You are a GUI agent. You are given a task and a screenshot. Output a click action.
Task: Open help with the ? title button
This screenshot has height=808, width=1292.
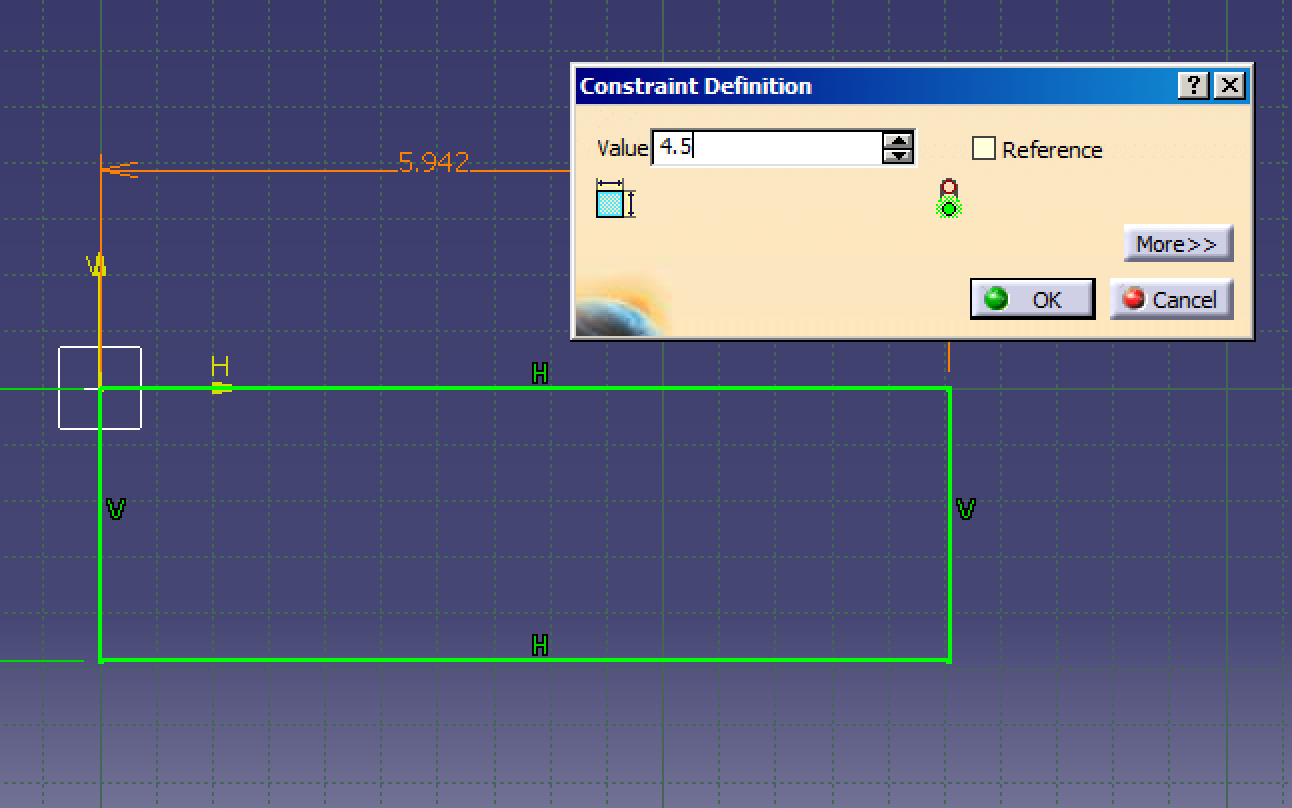coord(1193,86)
